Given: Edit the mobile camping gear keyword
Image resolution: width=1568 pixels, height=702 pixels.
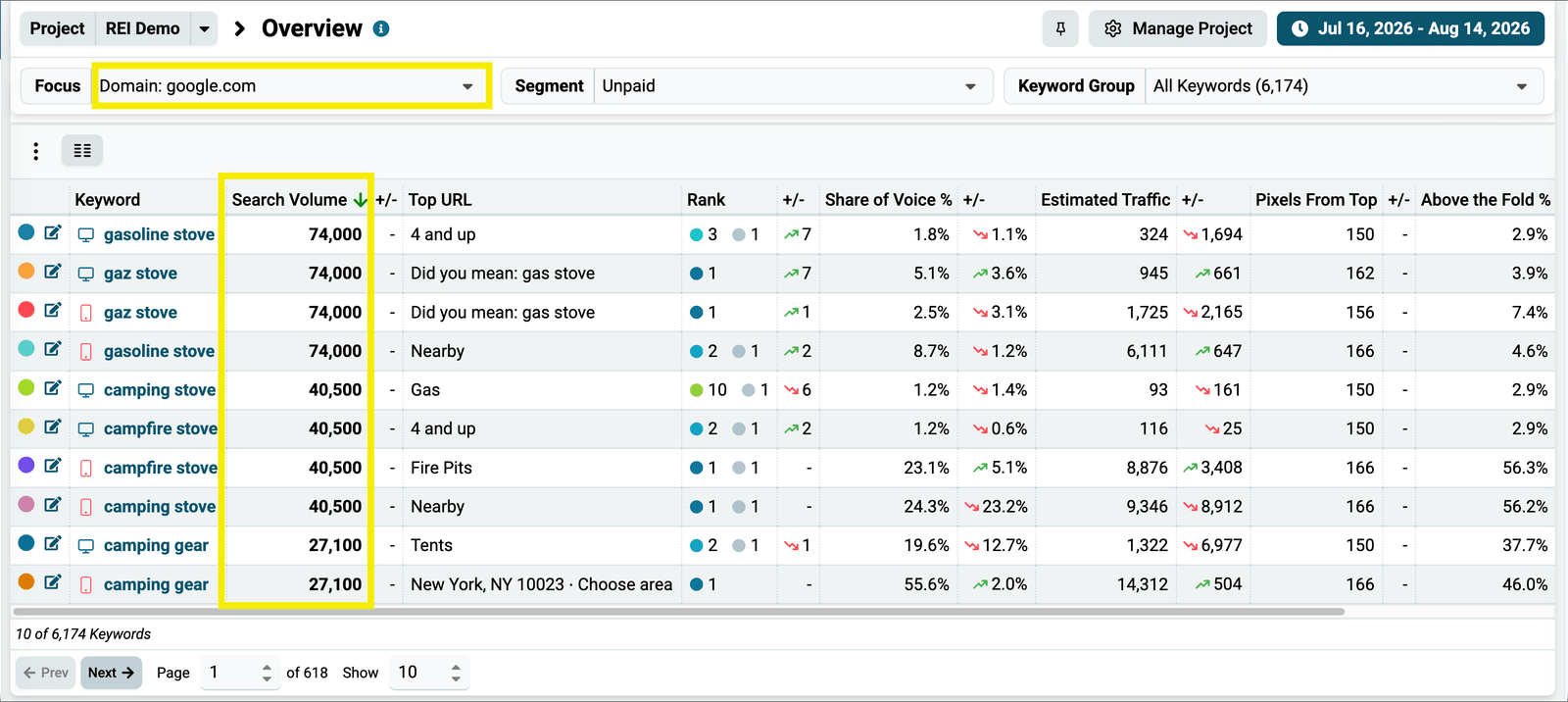Looking at the screenshot, I should [53, 582].
